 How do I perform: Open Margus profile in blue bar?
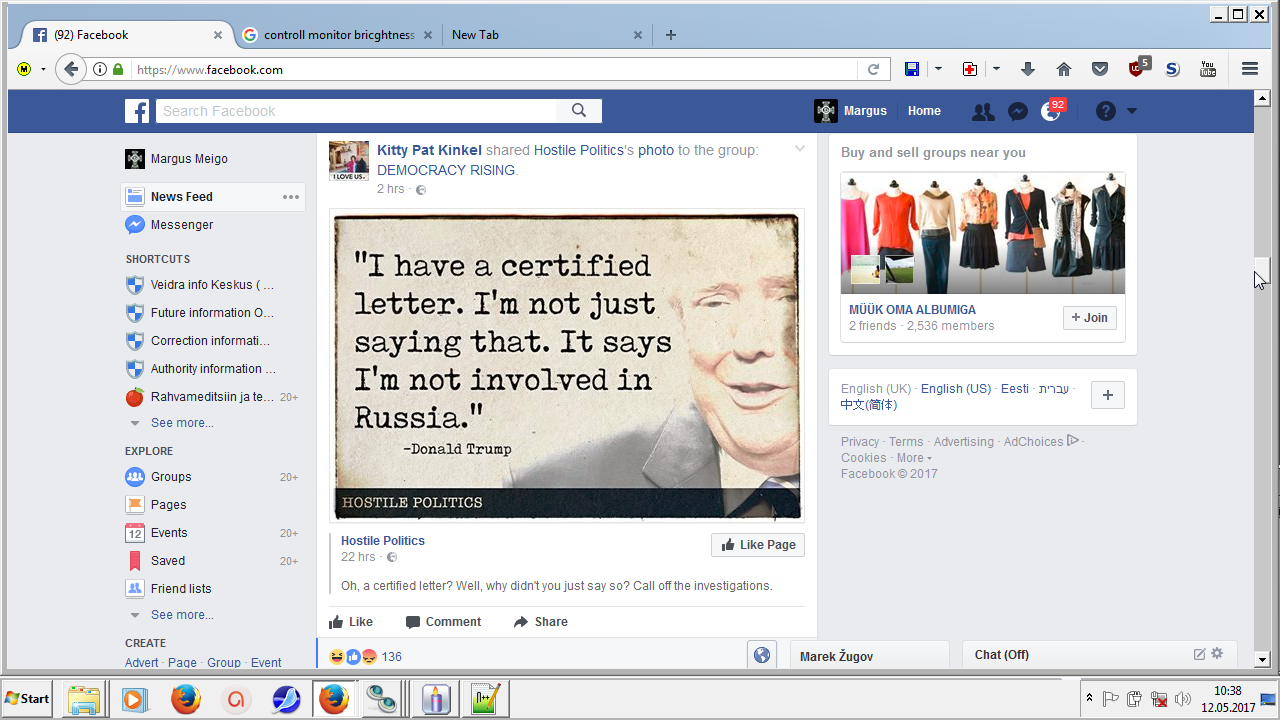[x=851, y=111]
